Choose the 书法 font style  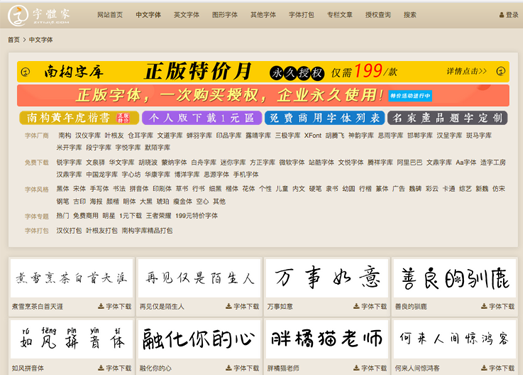119,189
